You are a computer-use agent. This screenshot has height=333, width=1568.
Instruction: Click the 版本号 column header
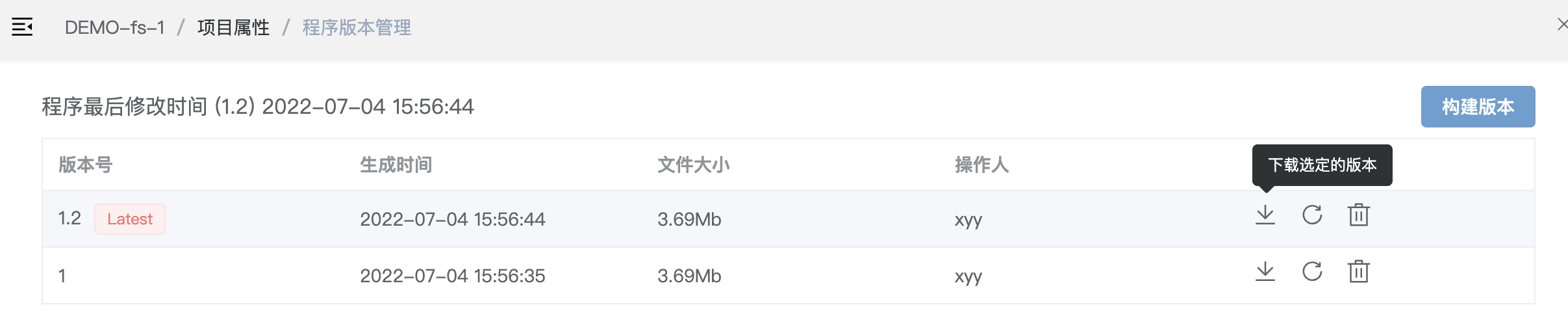click(86, 165)
